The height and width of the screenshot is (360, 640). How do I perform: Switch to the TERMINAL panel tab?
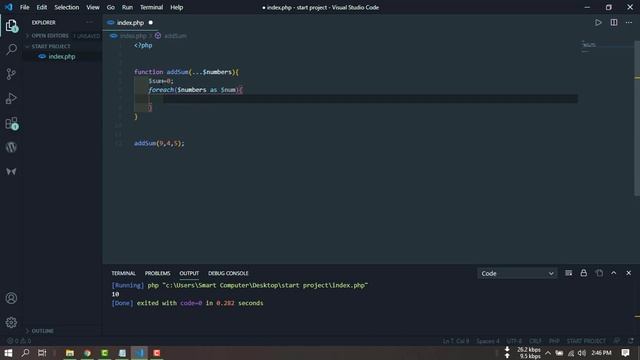click(x=123, y=273)
